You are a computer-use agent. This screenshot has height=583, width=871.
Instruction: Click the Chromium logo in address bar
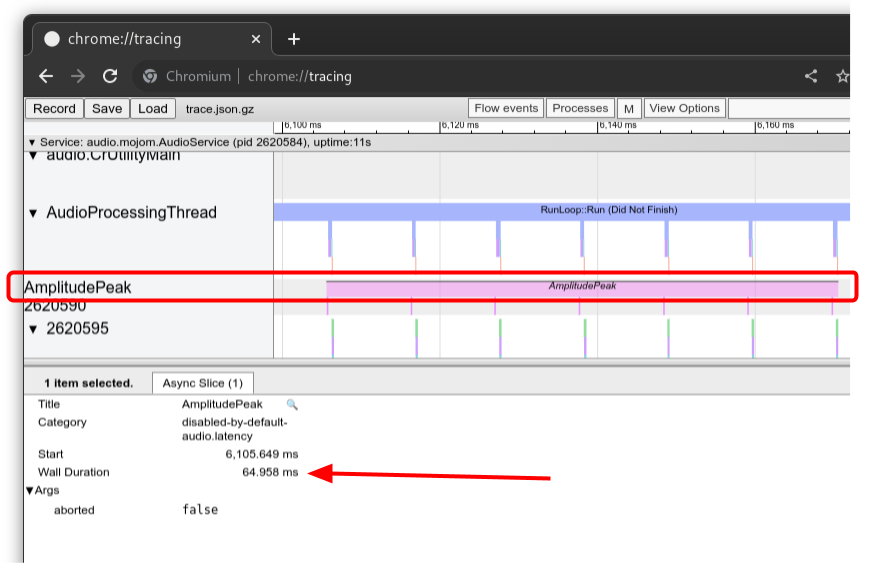(150, 76)
